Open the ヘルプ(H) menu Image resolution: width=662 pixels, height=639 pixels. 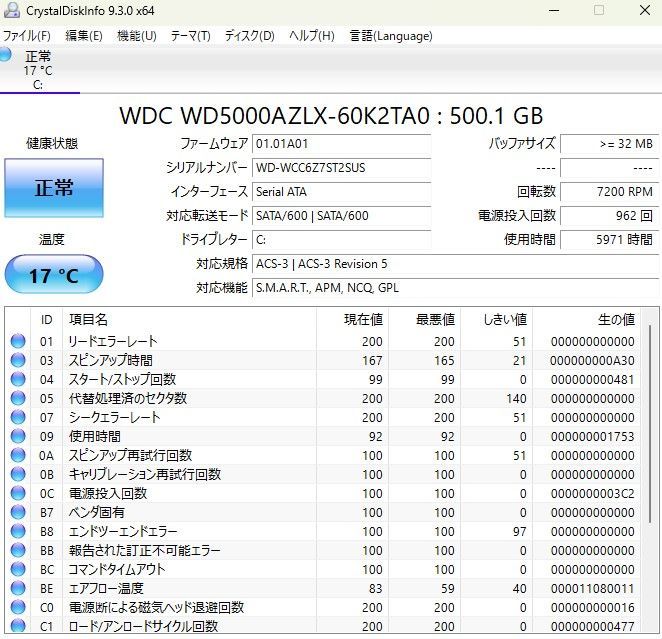pos(312,36)
